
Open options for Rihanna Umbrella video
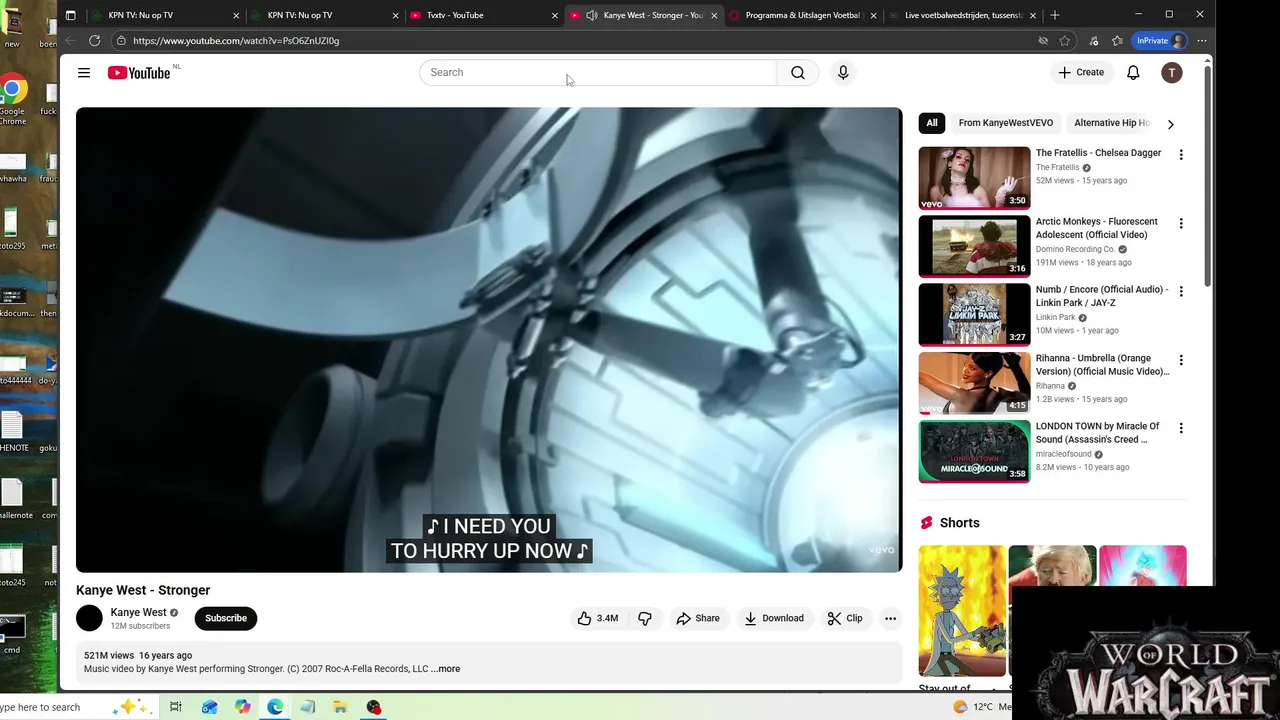pos(1181,360)
